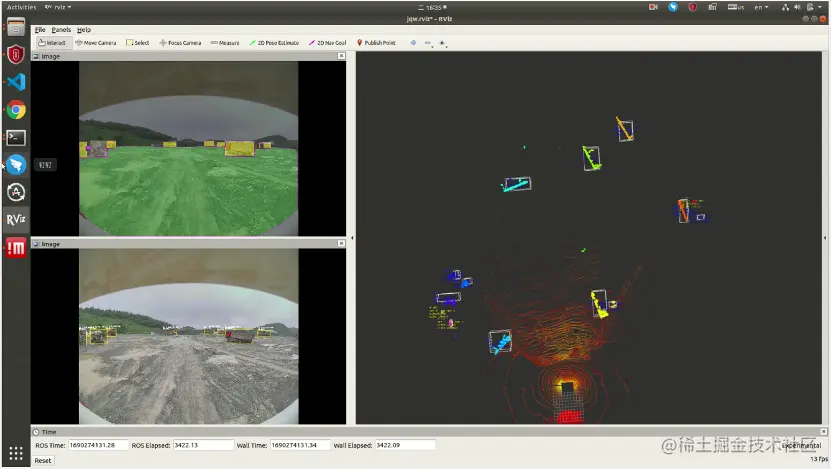832x470 pixels.
Task: Expand the right side panel arrow handle
Action: 825,238
